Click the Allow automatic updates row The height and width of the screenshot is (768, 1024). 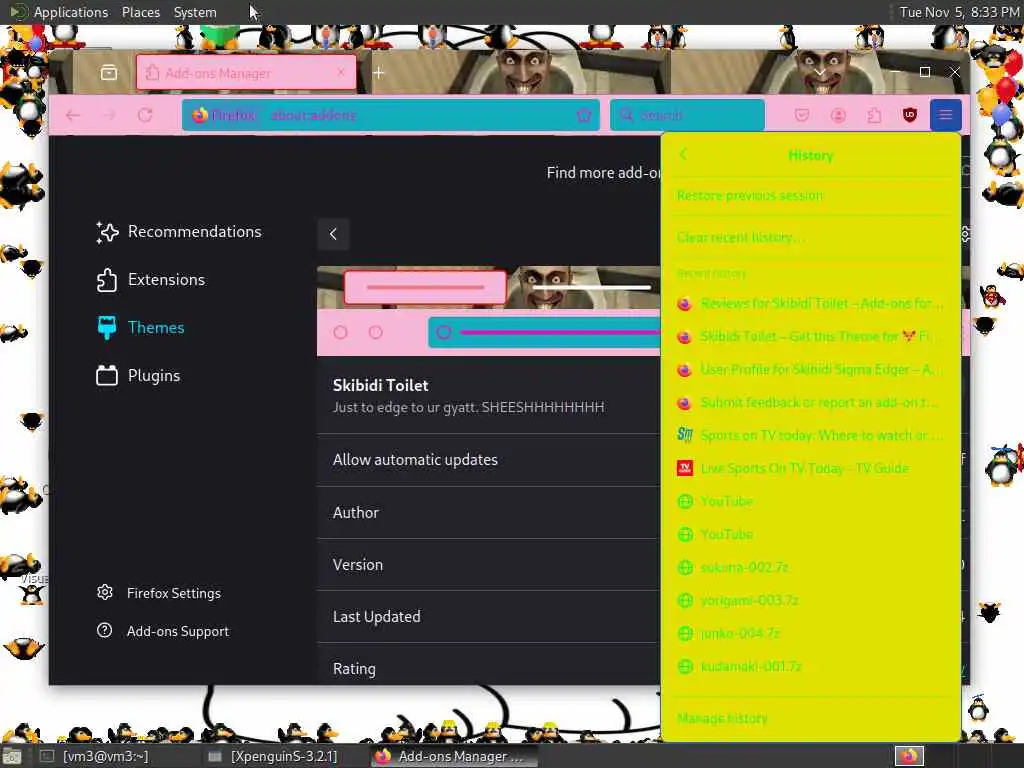click(488, 460)
